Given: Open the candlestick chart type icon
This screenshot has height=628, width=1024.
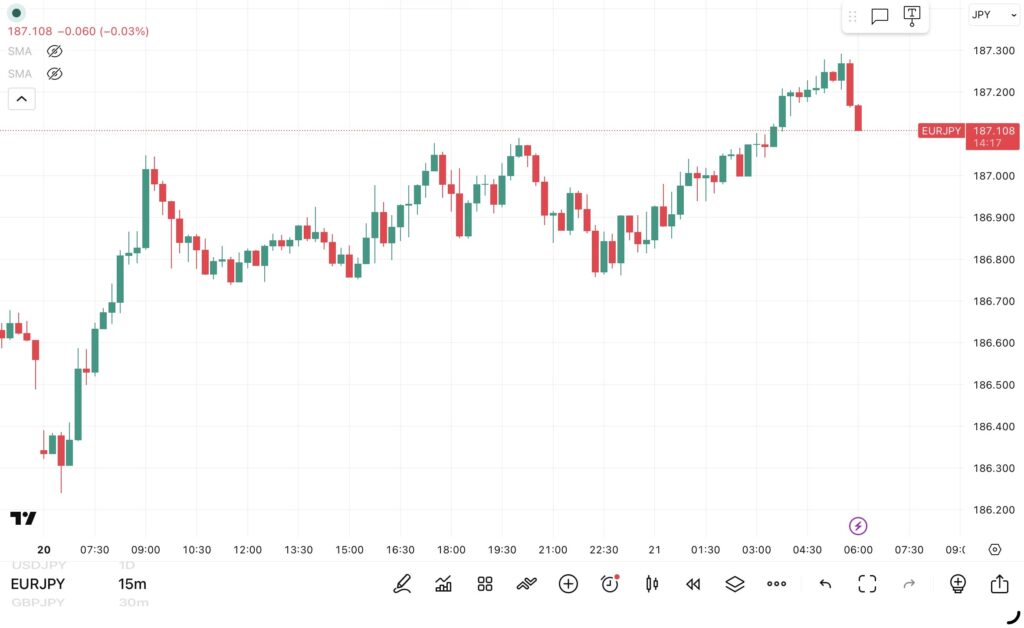Looking at the screenshot, I should (652, 584).
